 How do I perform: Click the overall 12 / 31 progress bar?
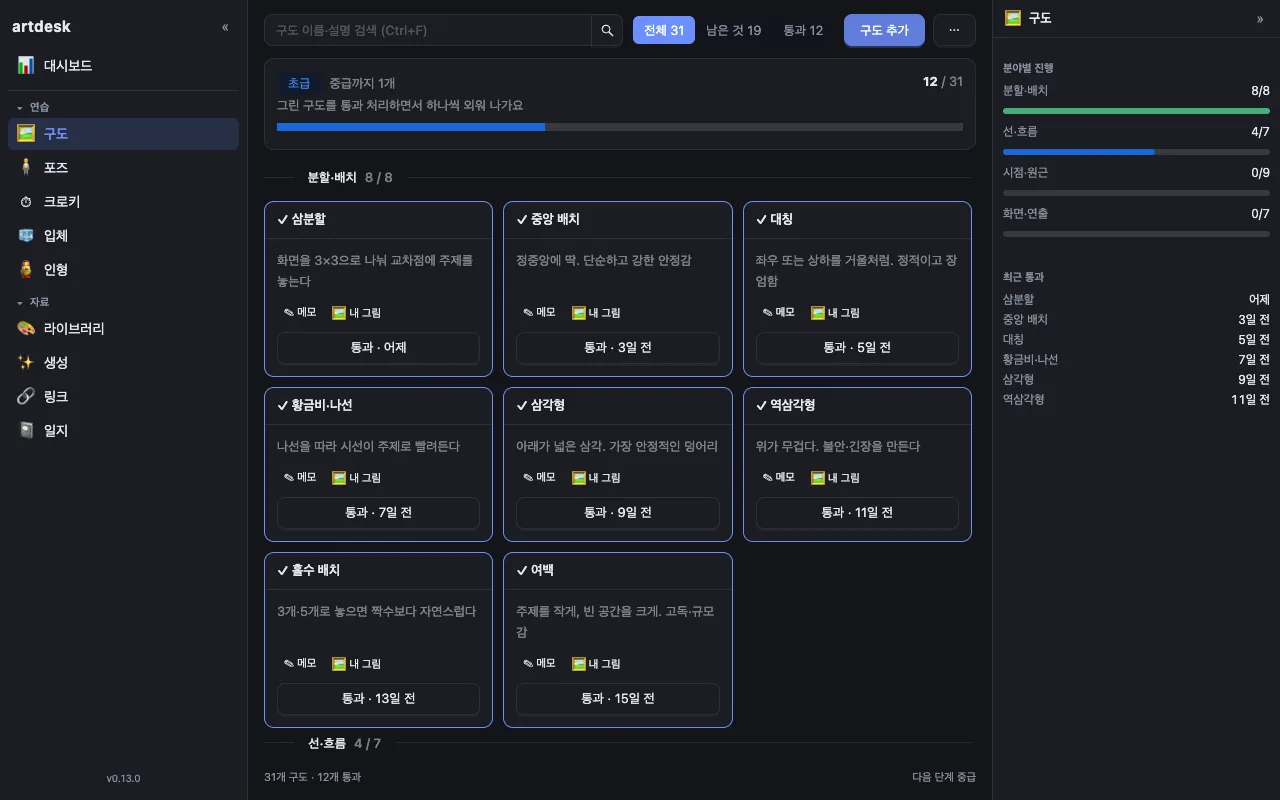[620, 127]
